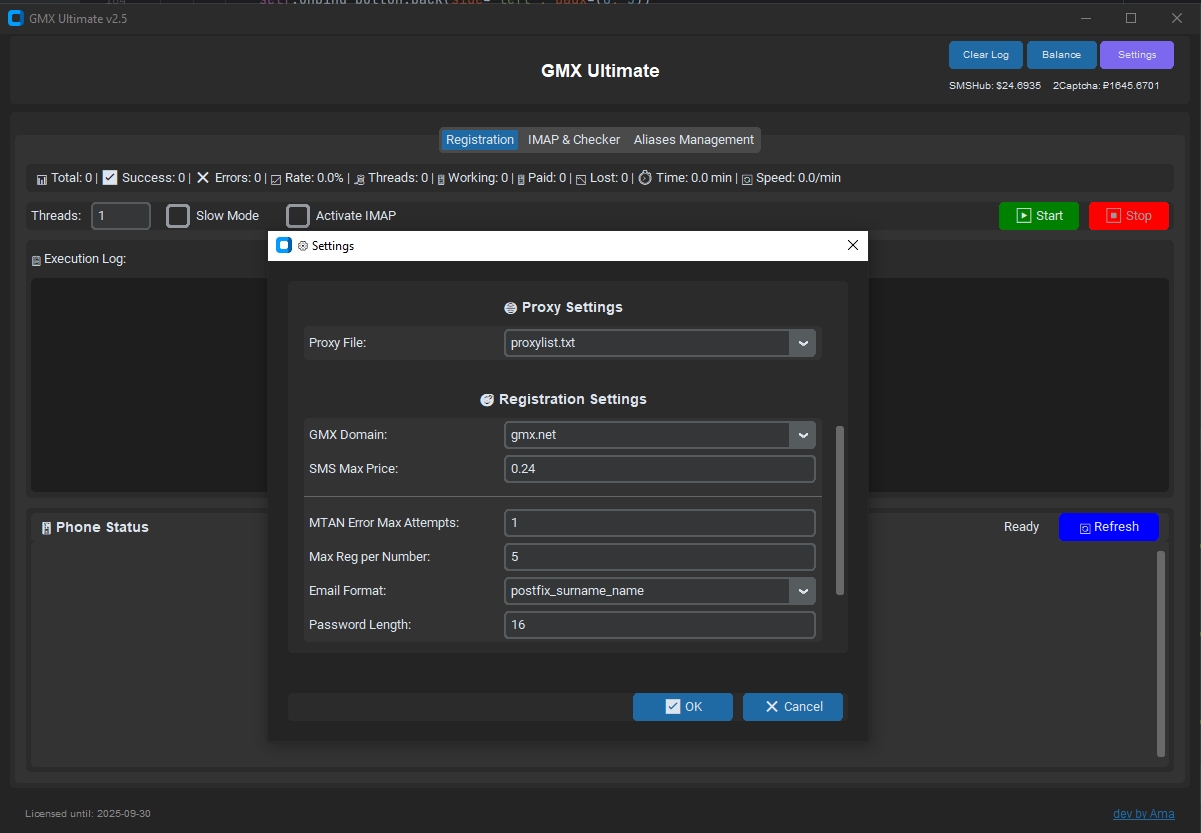Click the Threads input field
1201x833 pixels.
[121, 216]
